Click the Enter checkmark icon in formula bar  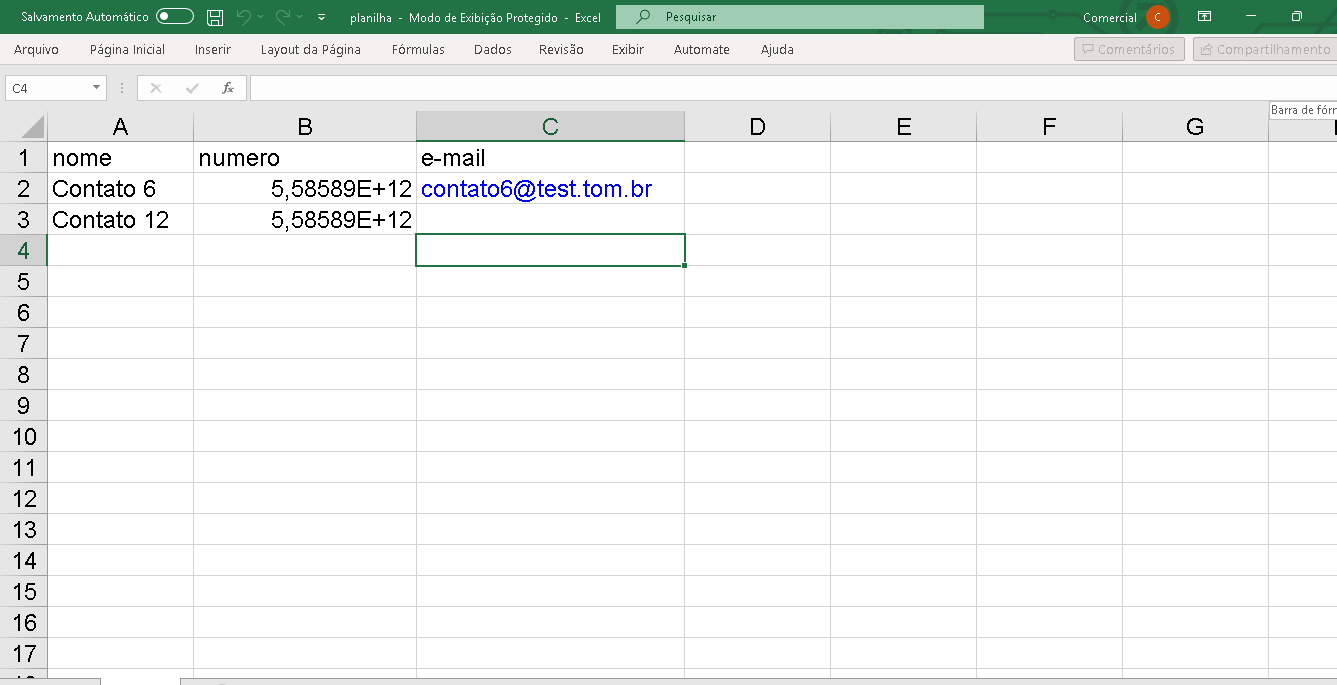coord(192,88)
